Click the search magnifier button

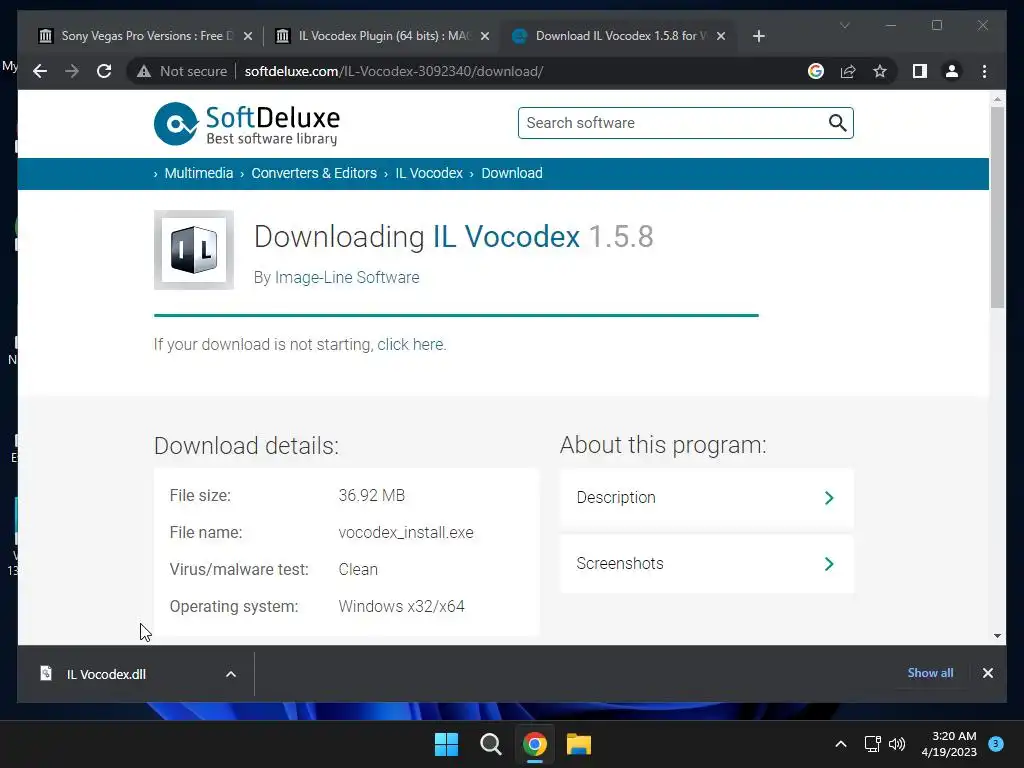837,123
